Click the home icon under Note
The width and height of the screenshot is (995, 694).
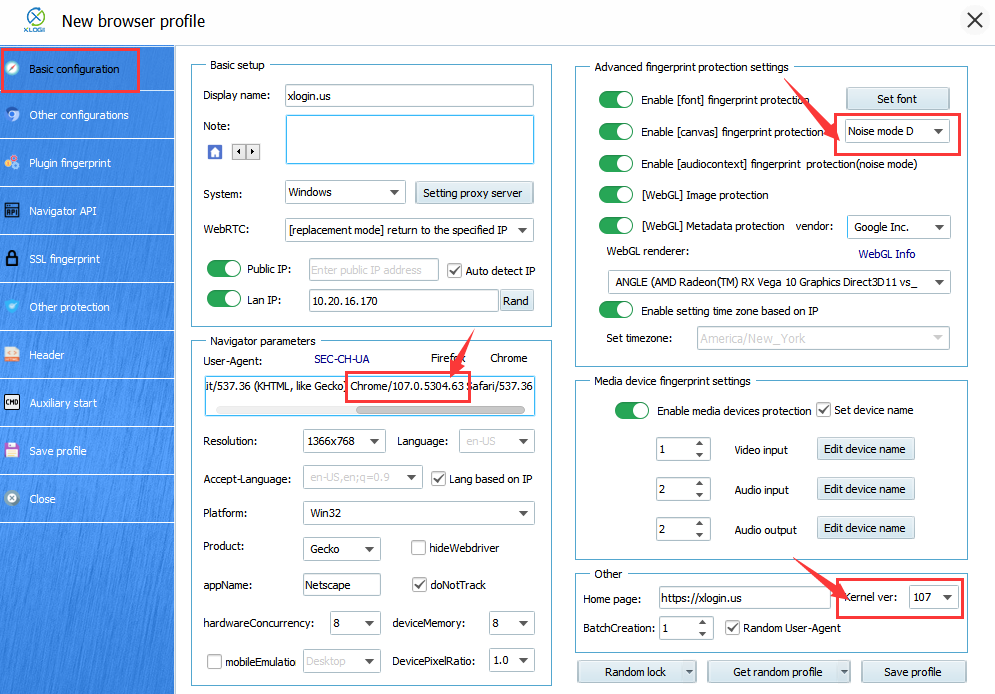tap(215, 152)
